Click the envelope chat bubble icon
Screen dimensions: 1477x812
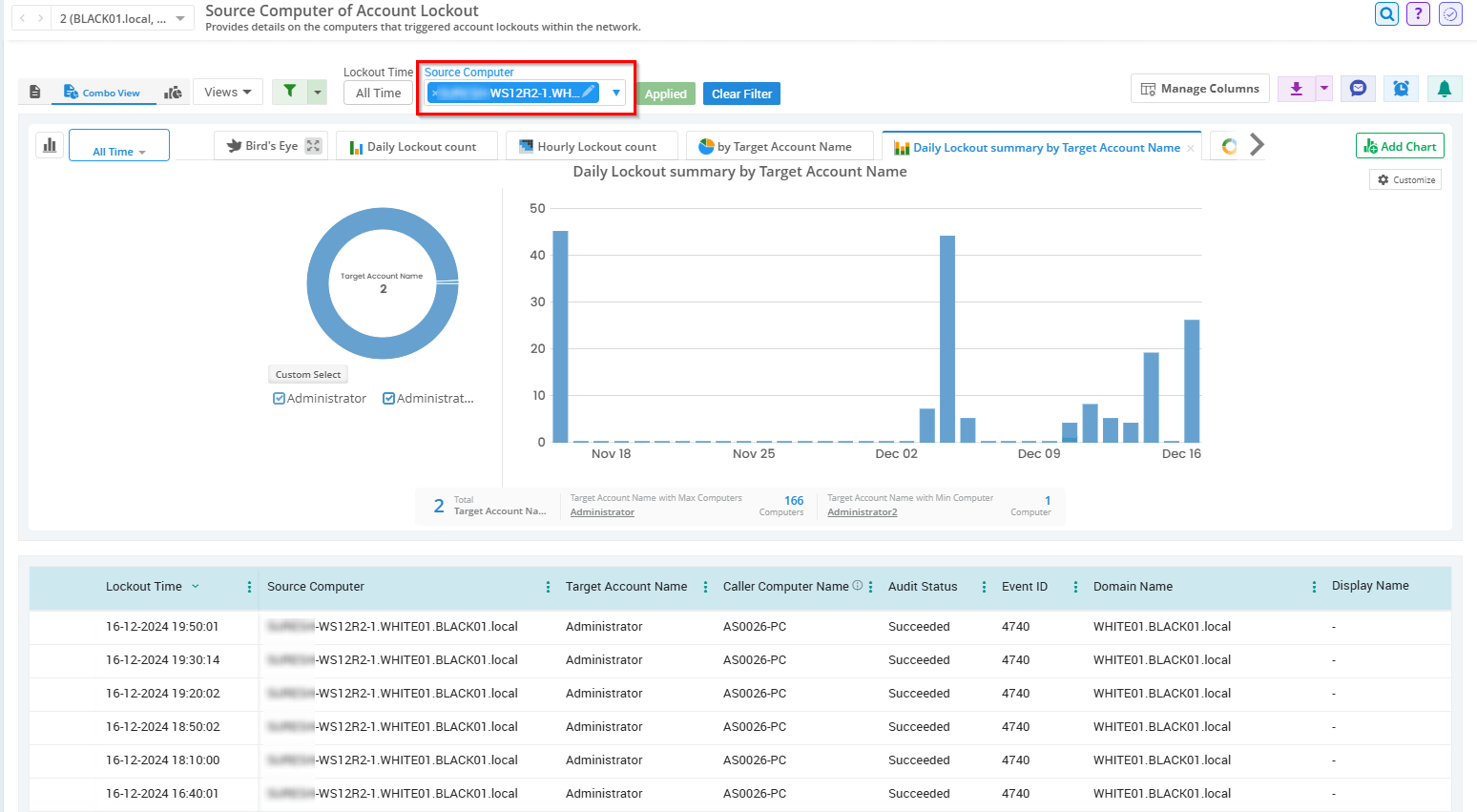click(1358, 89)
